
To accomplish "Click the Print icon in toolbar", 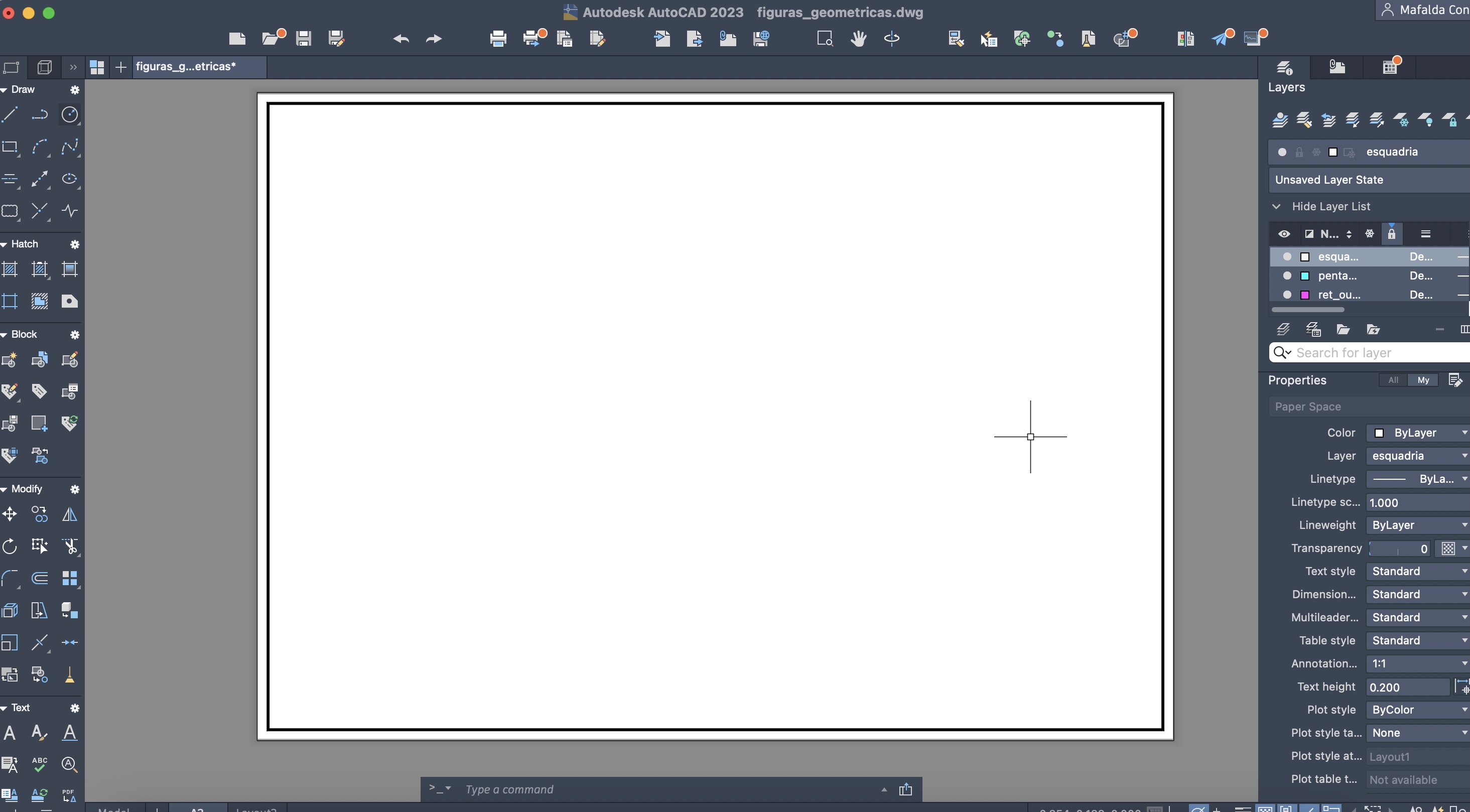I will point(497,39).
